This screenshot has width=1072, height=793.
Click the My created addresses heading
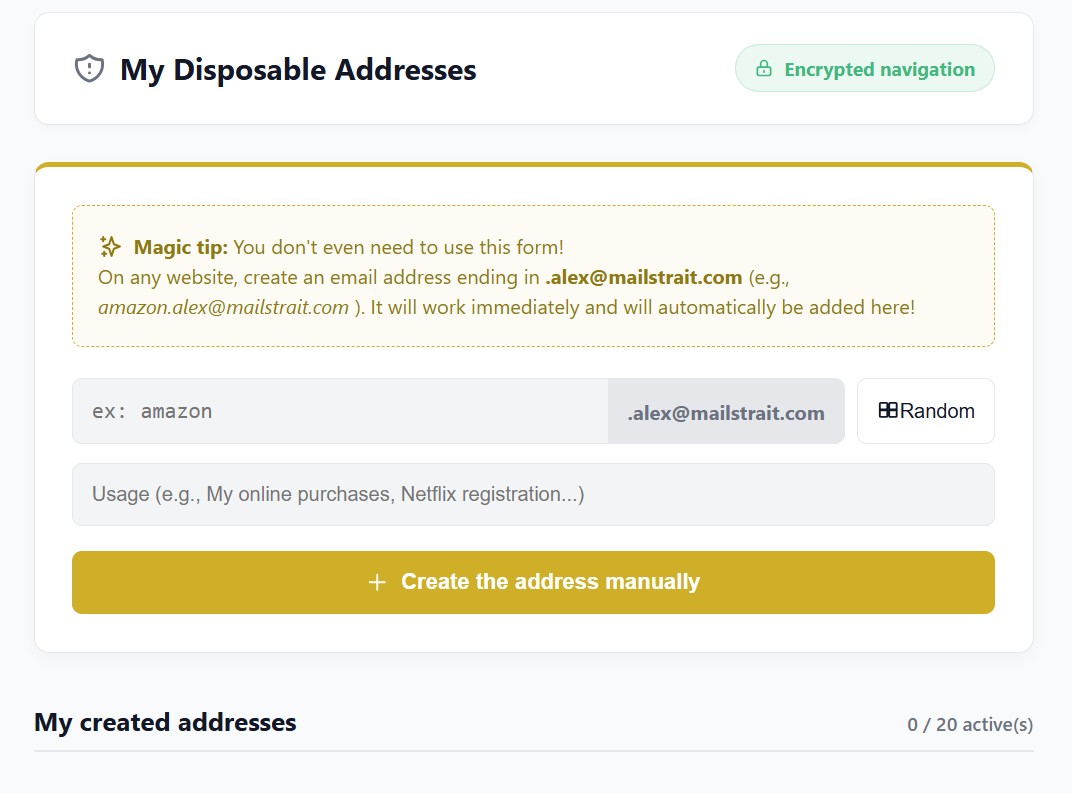click(x=165, y=723)
